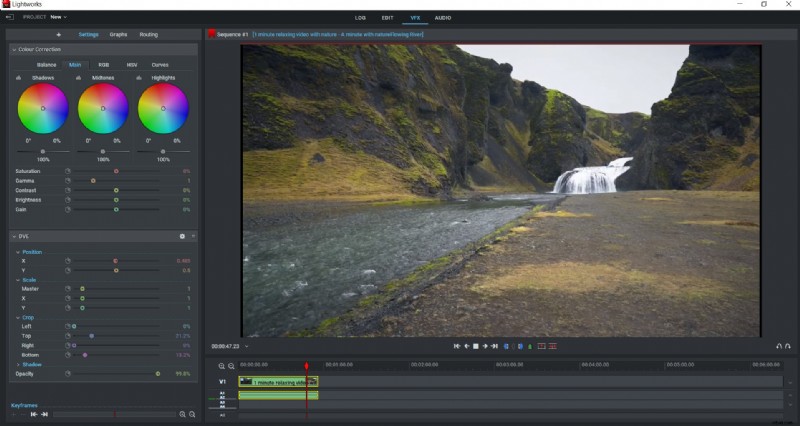
Task: Open the Graphs panel
Action: (x=118, y=34)
